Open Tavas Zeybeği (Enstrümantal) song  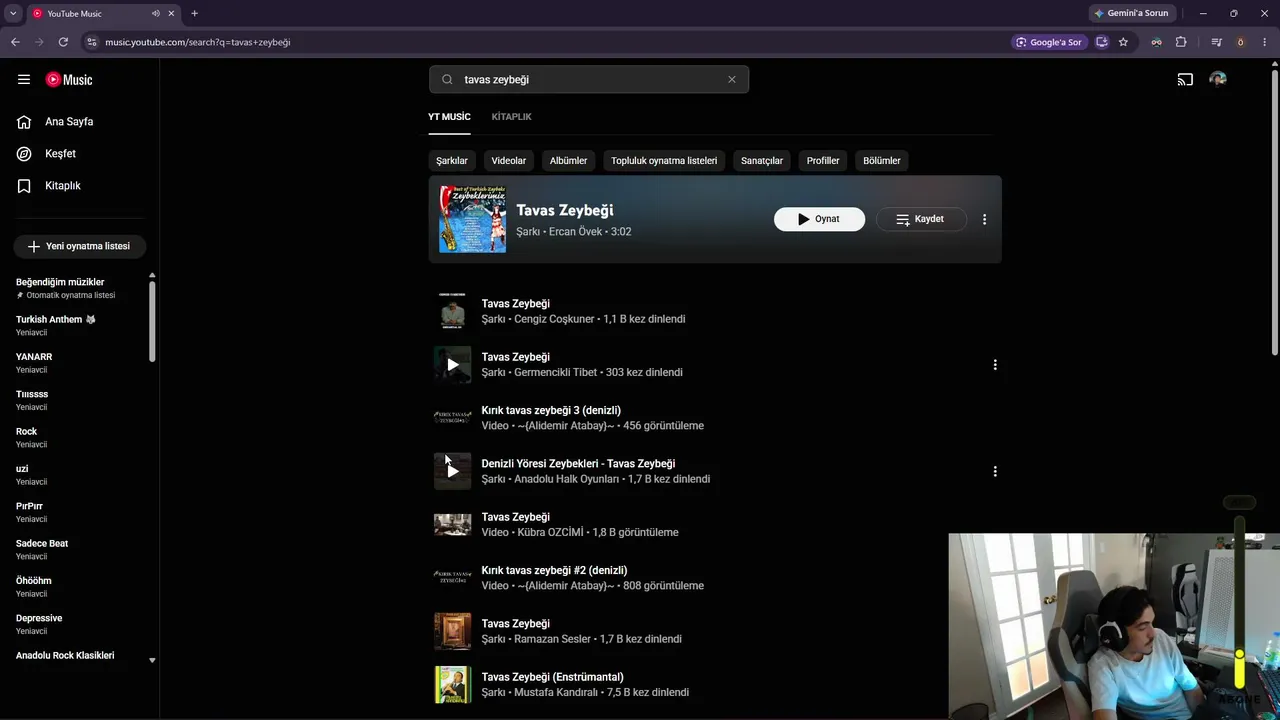(x=552, y=677)
